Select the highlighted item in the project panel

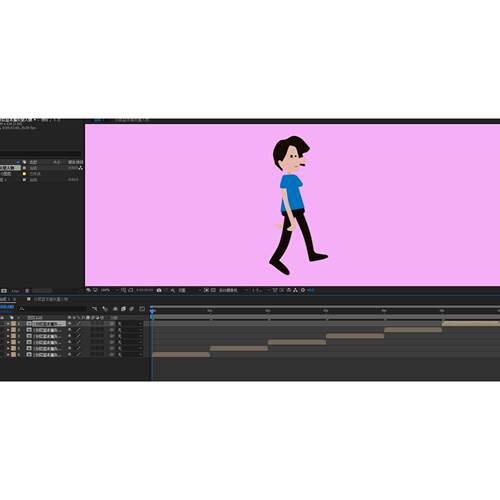10,168
